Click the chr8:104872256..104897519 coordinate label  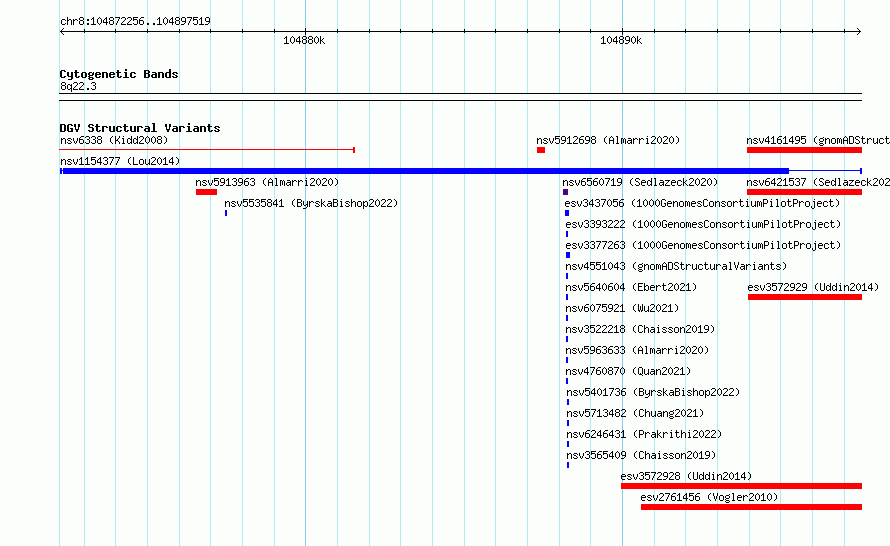[x=135, y=21]
